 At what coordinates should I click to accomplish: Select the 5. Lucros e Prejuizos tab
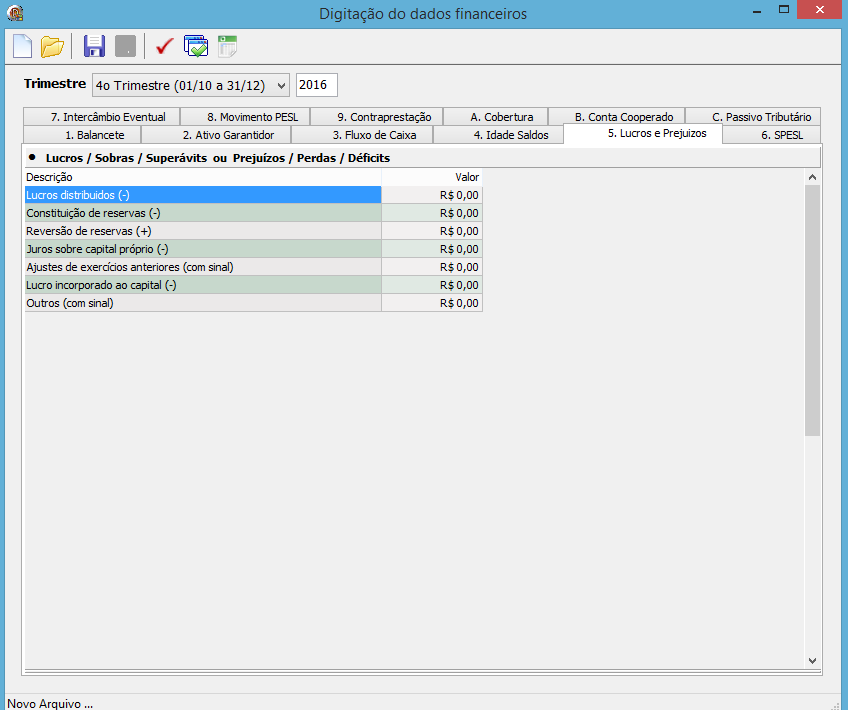point(643,134)
